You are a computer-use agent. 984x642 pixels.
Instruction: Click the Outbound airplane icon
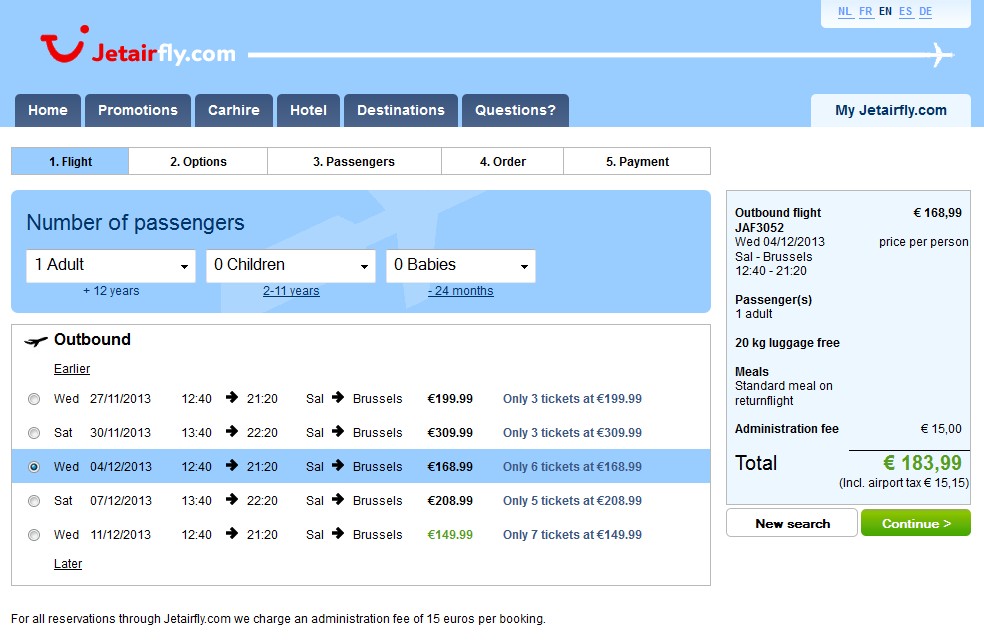(36, 341)
